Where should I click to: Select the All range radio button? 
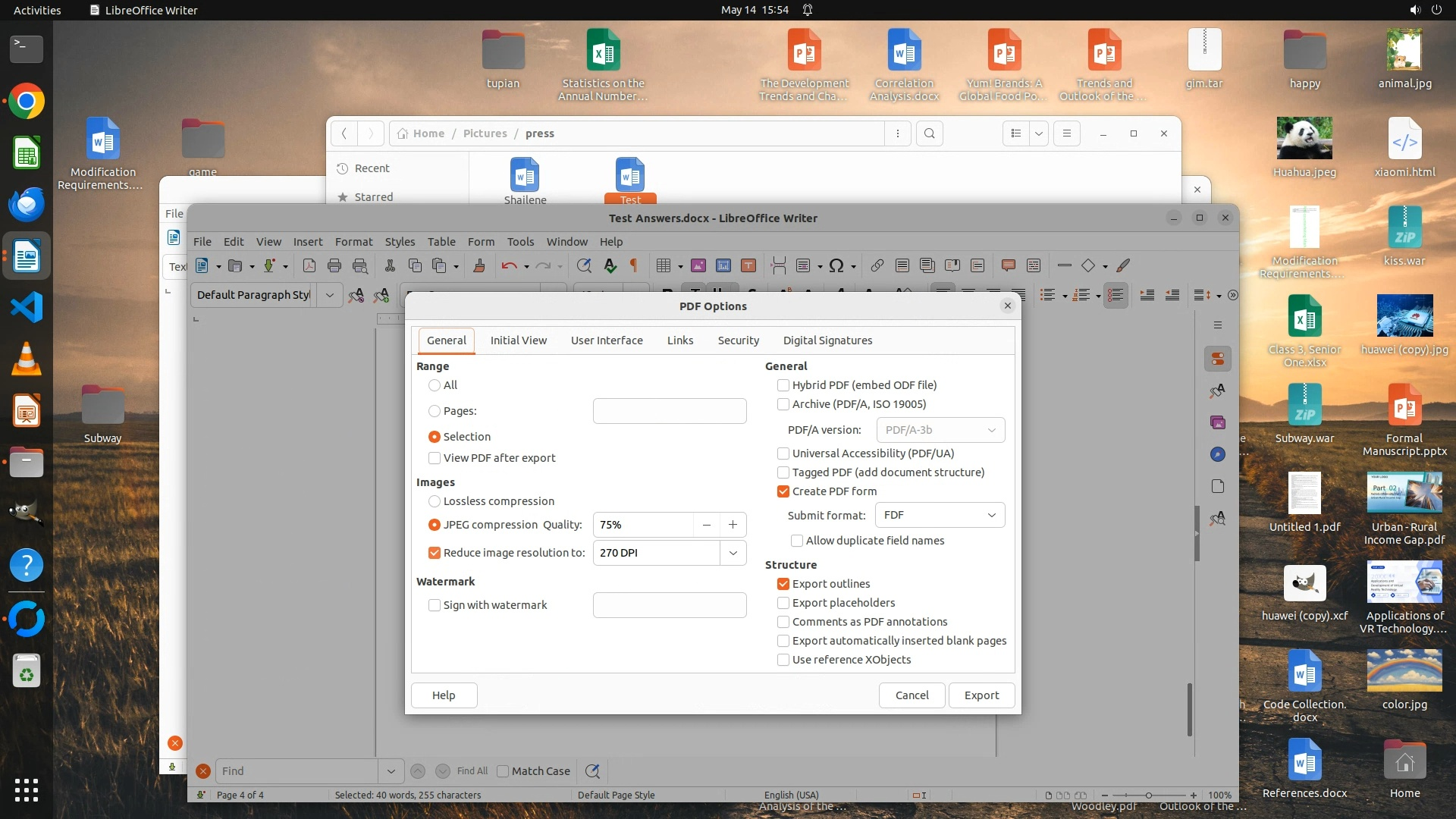(435, 385)
